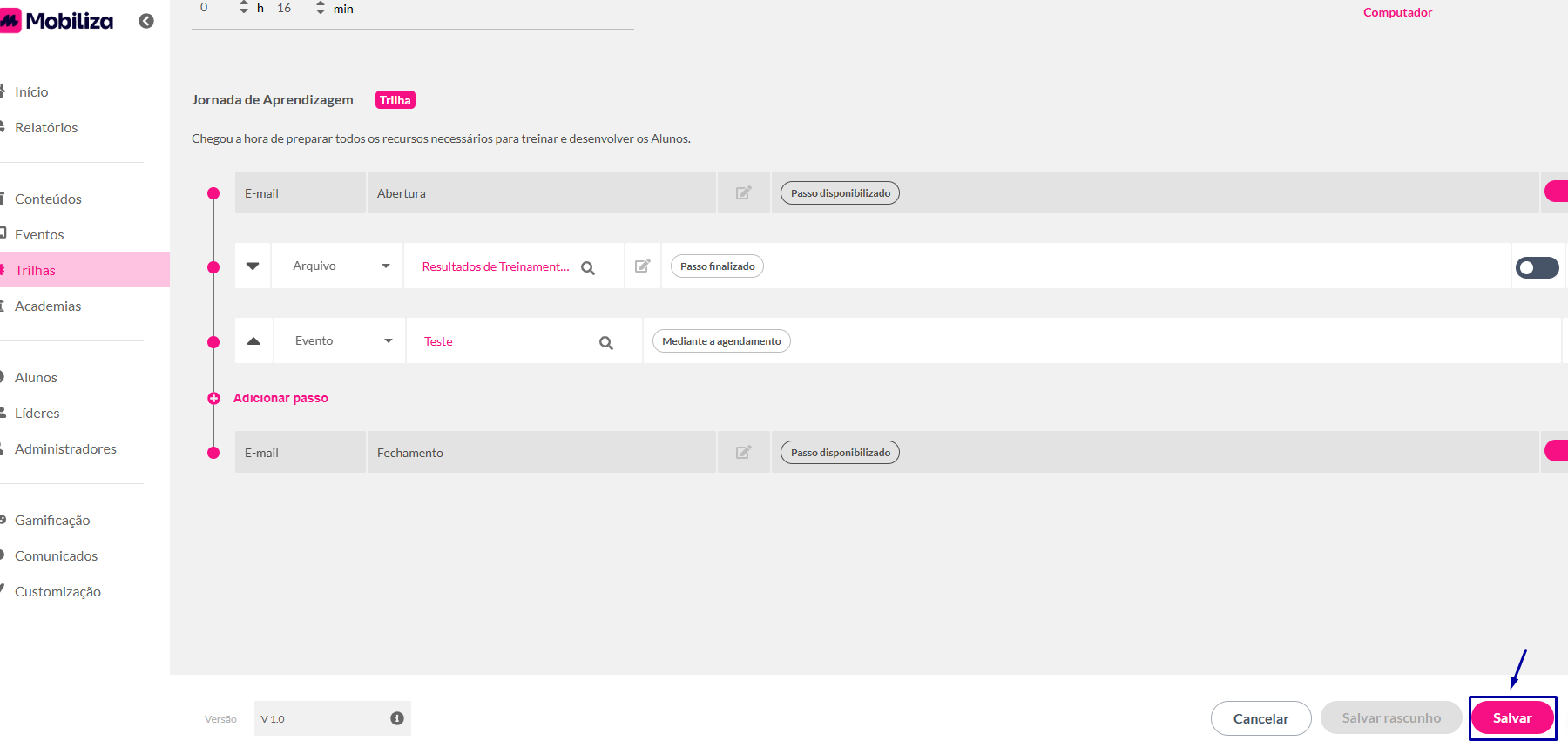Toggle the Abertura e-mail switch
Image resolution: width=1568 pixels, height=754 pixels.
click(1556, 191)
